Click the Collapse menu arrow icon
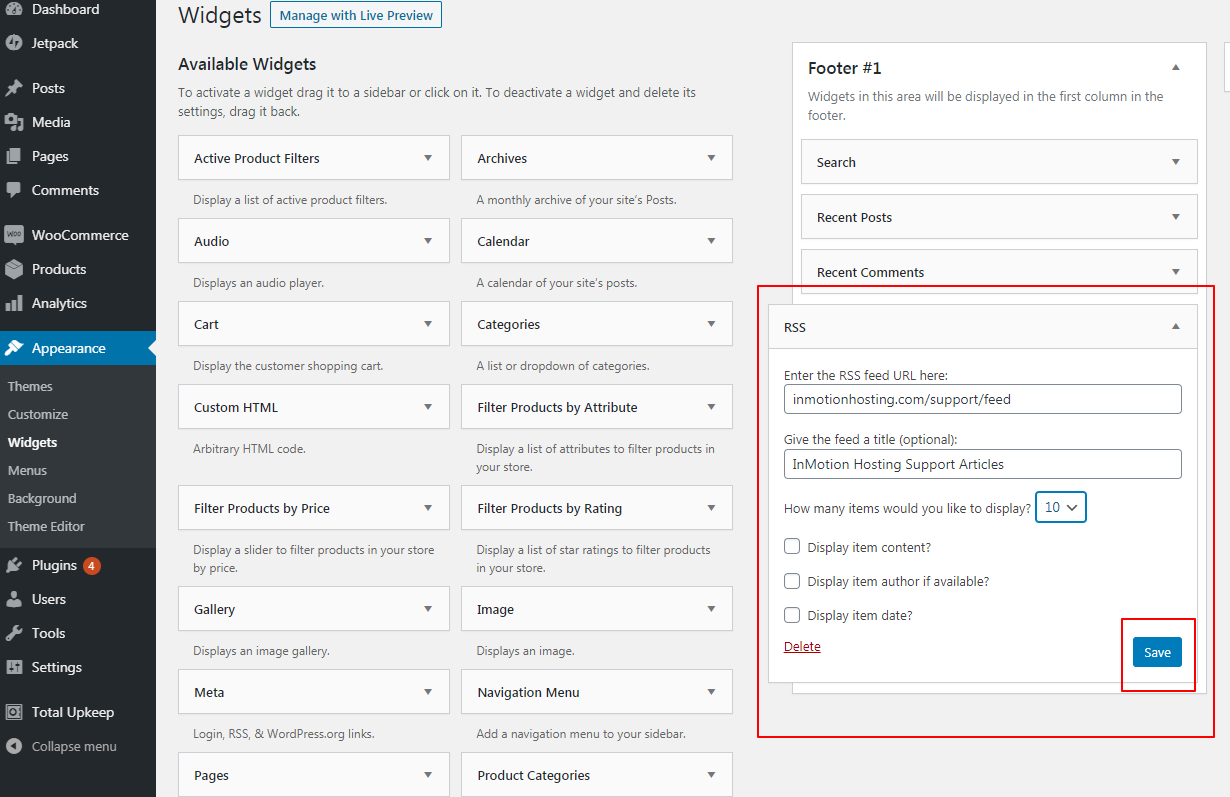Viewport: 1230px width, 797px height. [14, 746]
